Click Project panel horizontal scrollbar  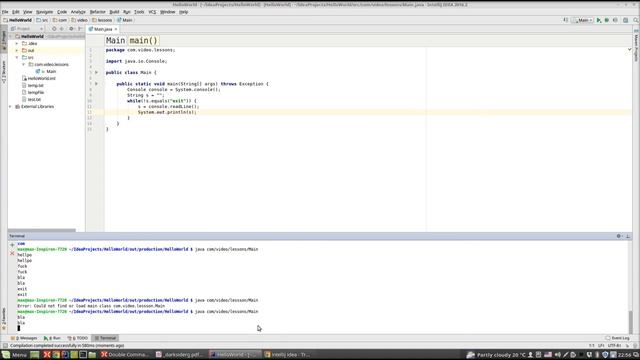[x=42, y=230]
